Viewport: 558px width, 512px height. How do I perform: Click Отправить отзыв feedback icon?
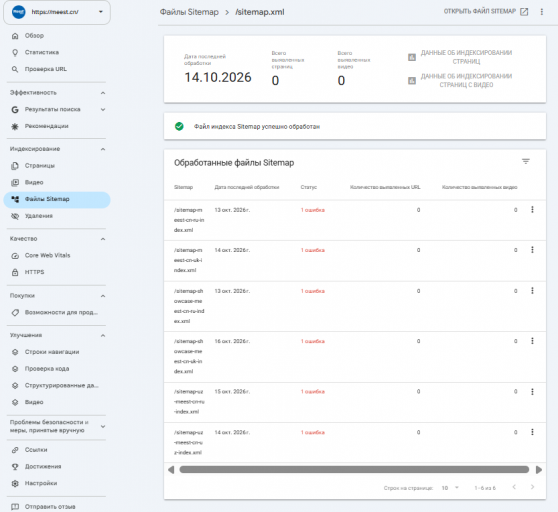(x=15, y=507)
